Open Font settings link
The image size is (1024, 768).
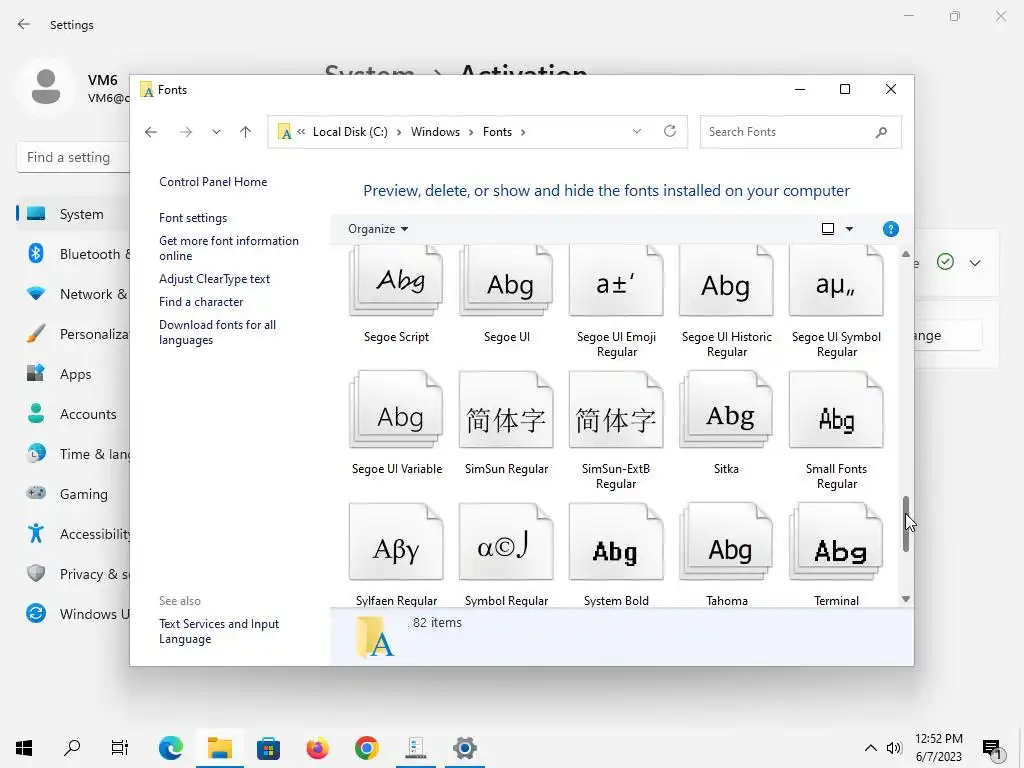(193, 217)
